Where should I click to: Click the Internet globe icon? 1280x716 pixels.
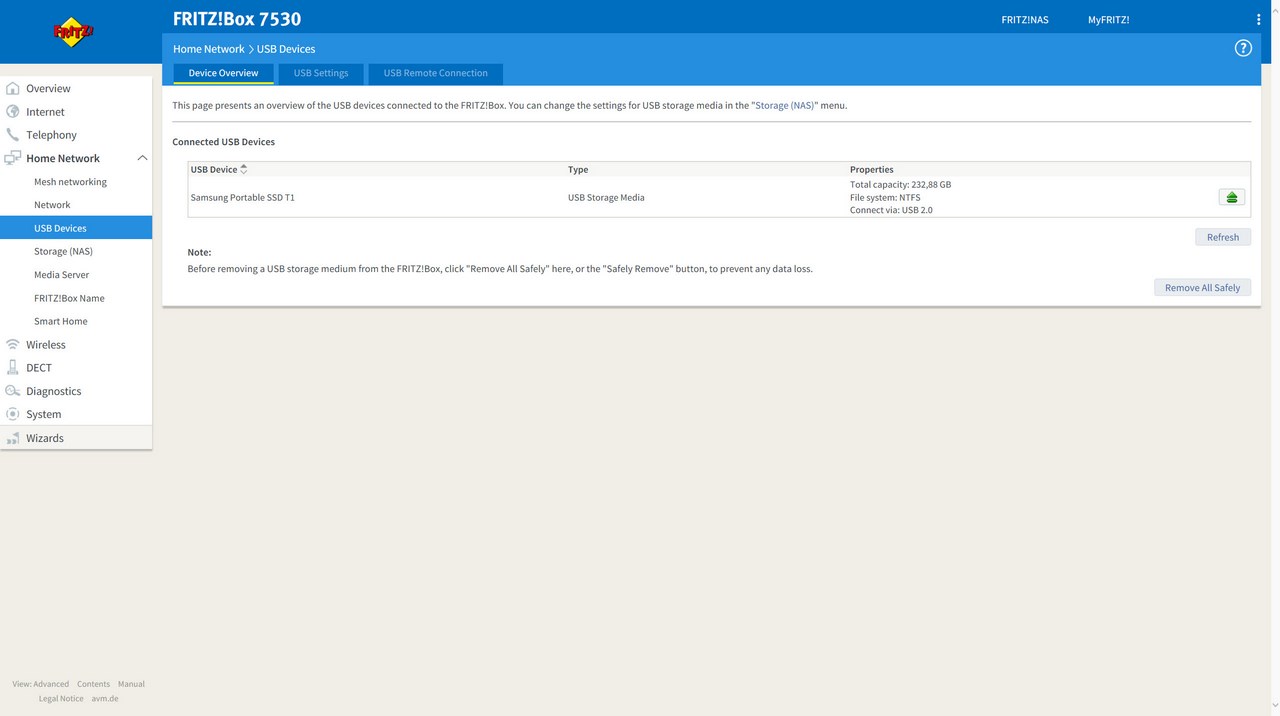tap(13, 111)
